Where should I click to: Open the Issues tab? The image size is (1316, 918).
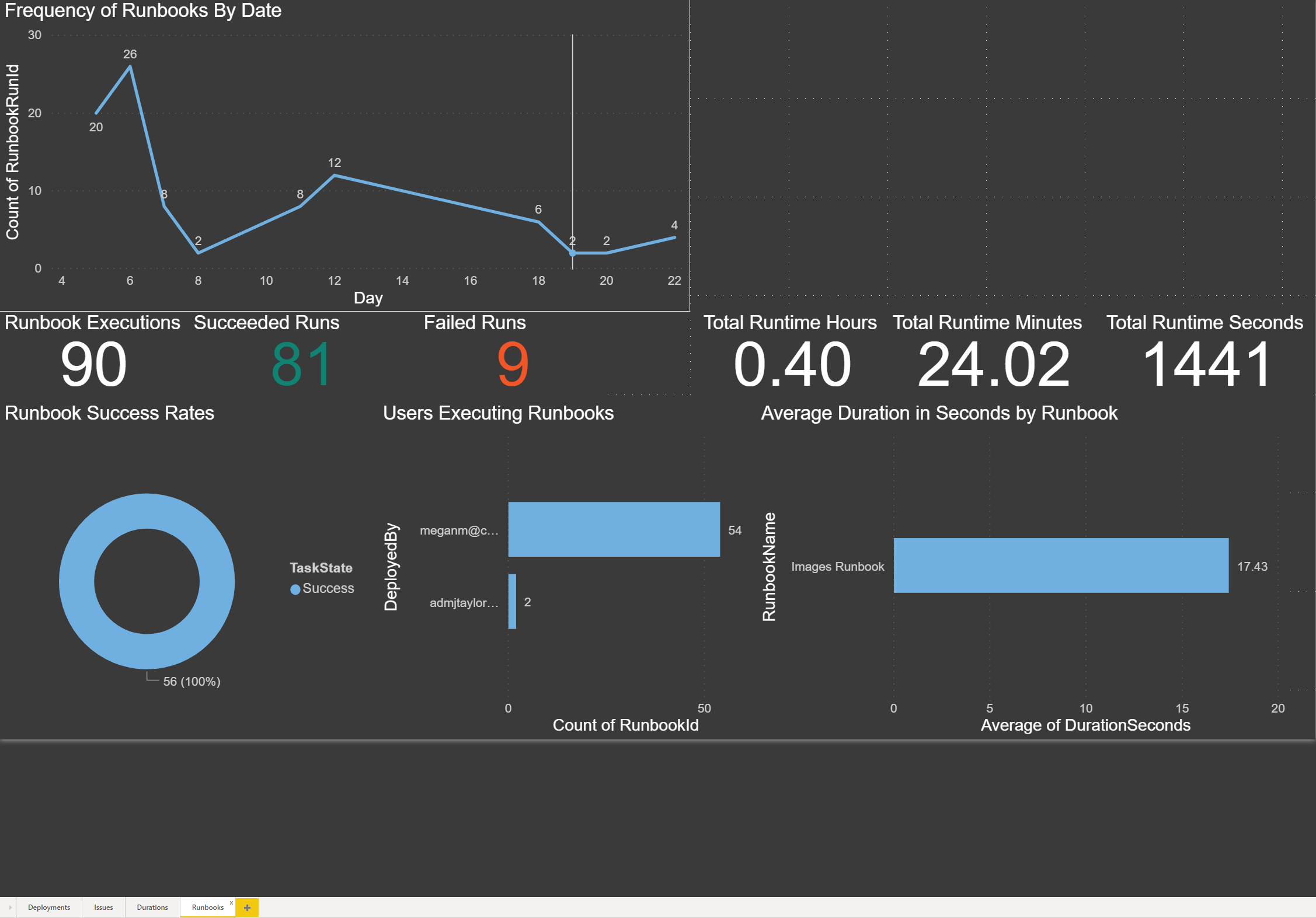pos(103,907)
